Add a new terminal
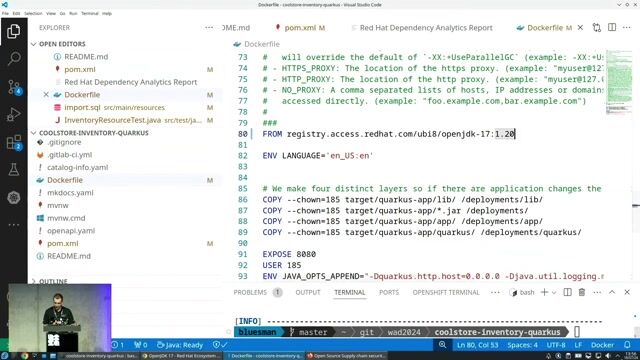This screenshot has width=640, height=360. coord(544,292)
